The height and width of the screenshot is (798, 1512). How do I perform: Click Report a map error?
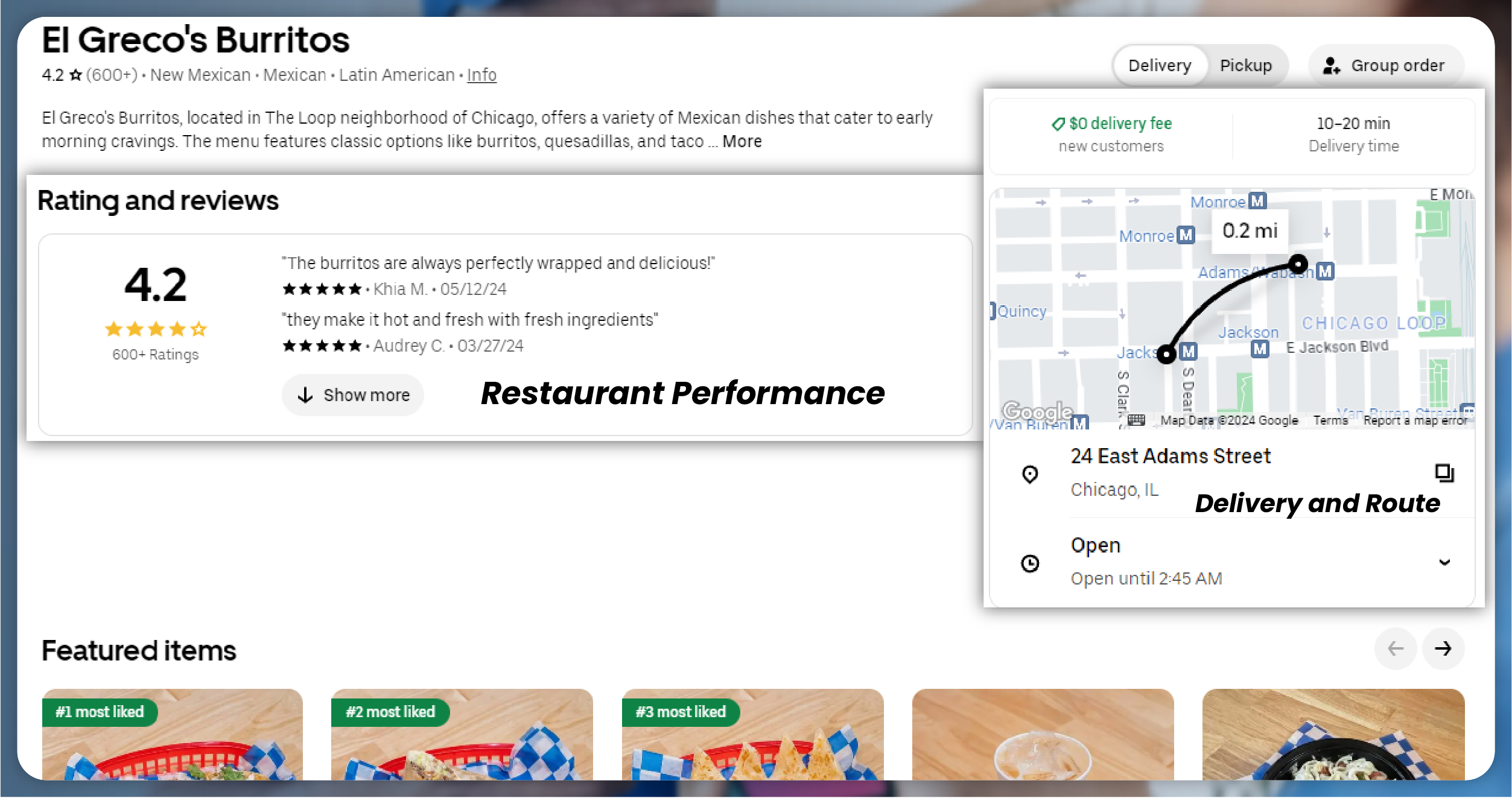pos(1415,420)
